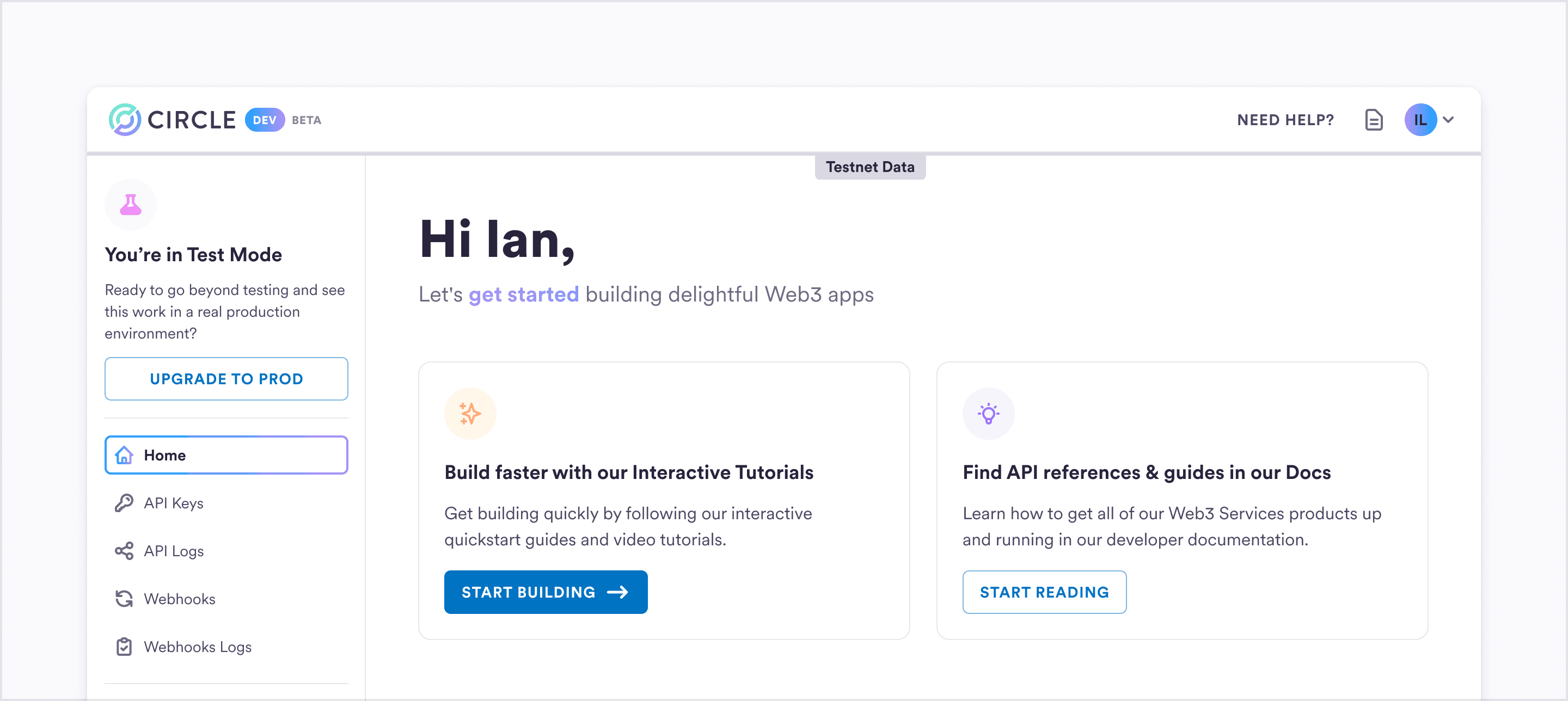Click the START READING button

coord(1044,591)
